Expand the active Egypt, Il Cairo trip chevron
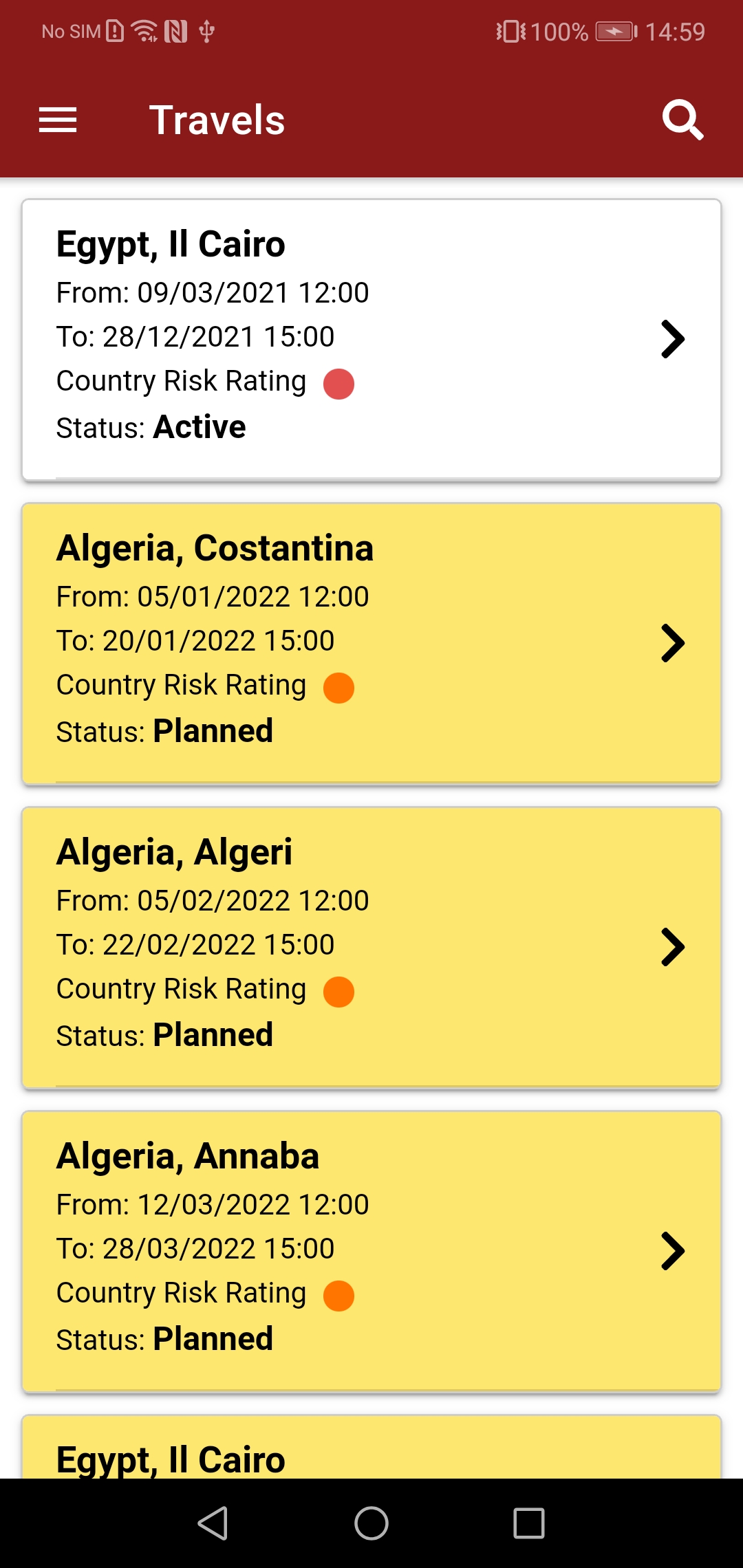Screen dimensions: 743x1568 pos(672,339)
